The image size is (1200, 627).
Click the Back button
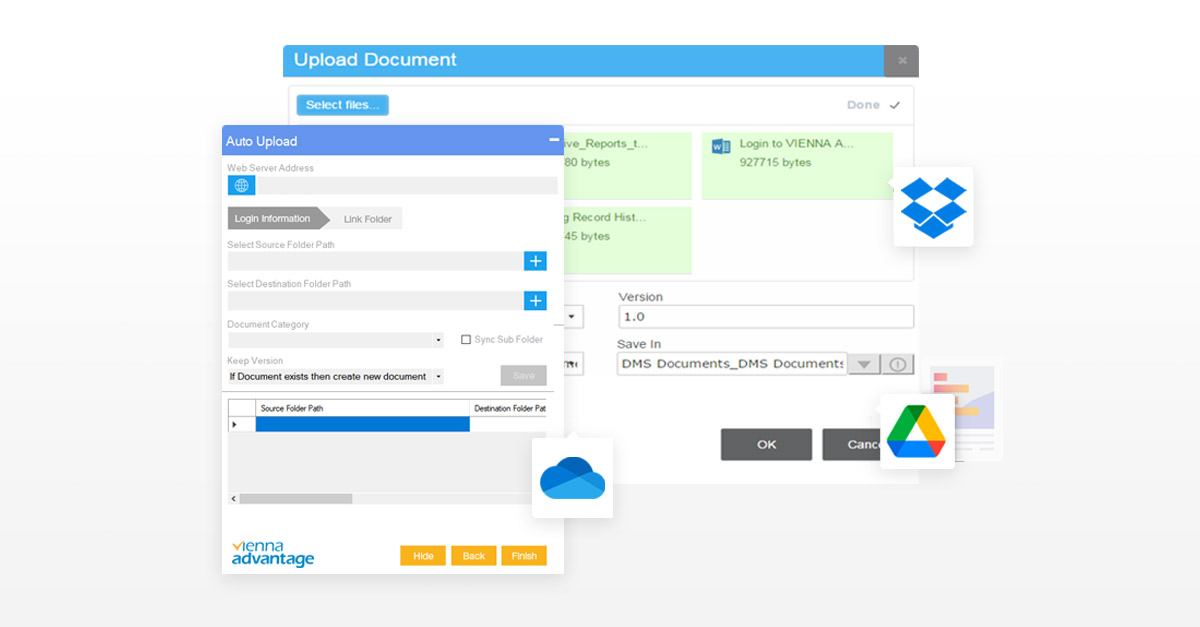(473, 556)
